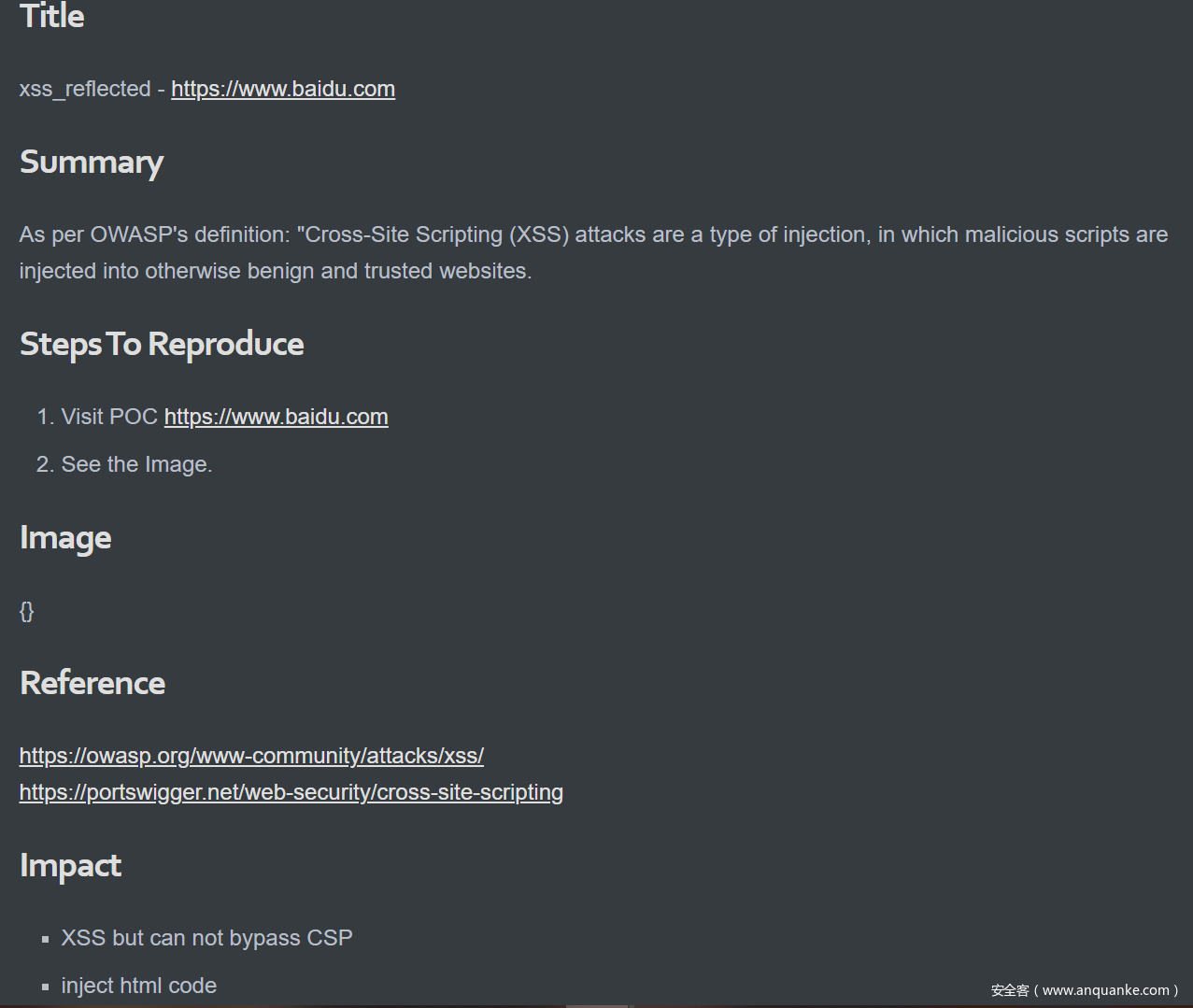Viewport: 1193px width, 1008px height.
Task: Click the words 'Visit POC' in step one
Action: (109, 417)
